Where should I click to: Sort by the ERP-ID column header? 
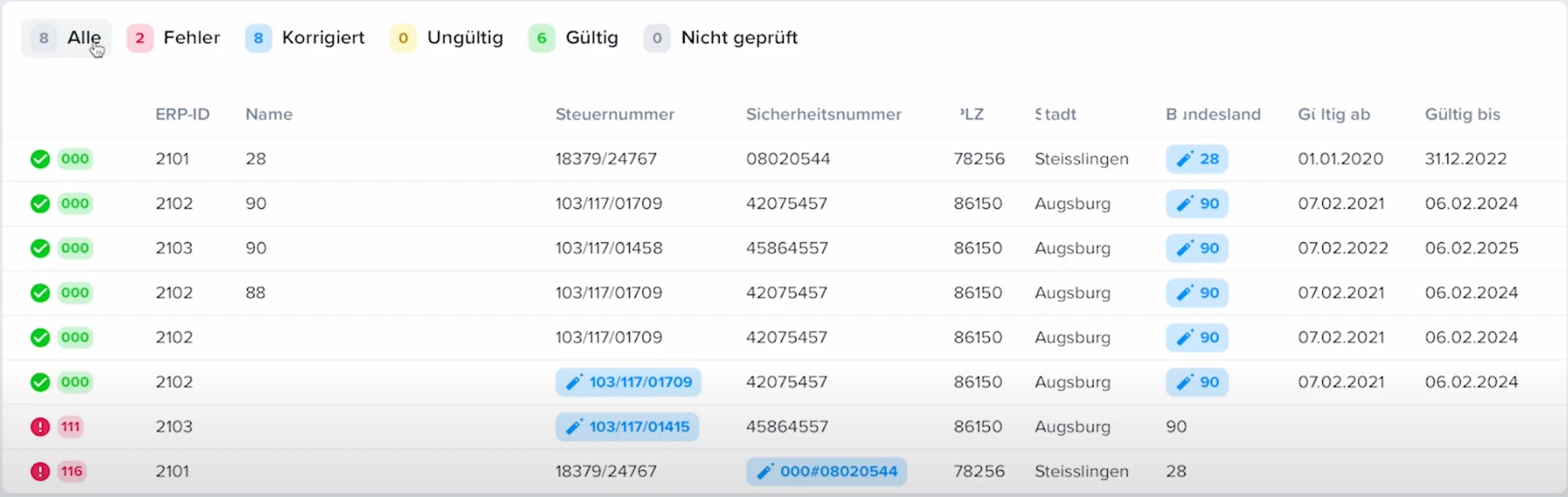point(182,115)
